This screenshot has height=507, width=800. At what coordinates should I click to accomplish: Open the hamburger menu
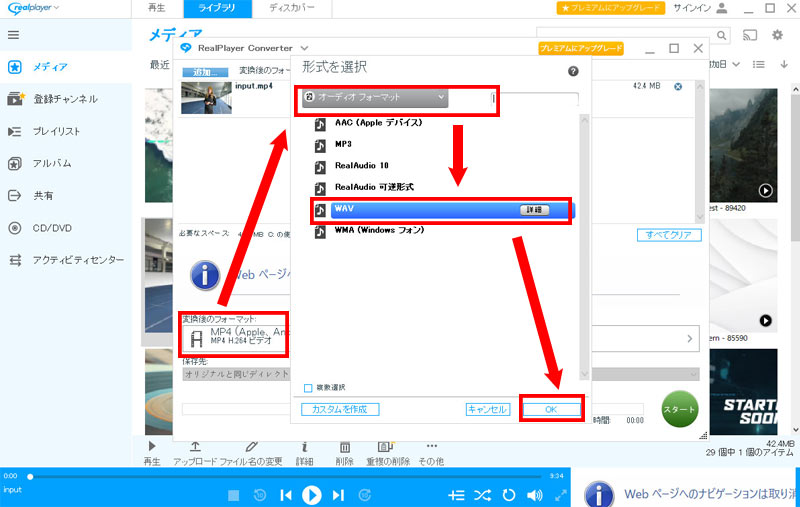tap(14, 35)
